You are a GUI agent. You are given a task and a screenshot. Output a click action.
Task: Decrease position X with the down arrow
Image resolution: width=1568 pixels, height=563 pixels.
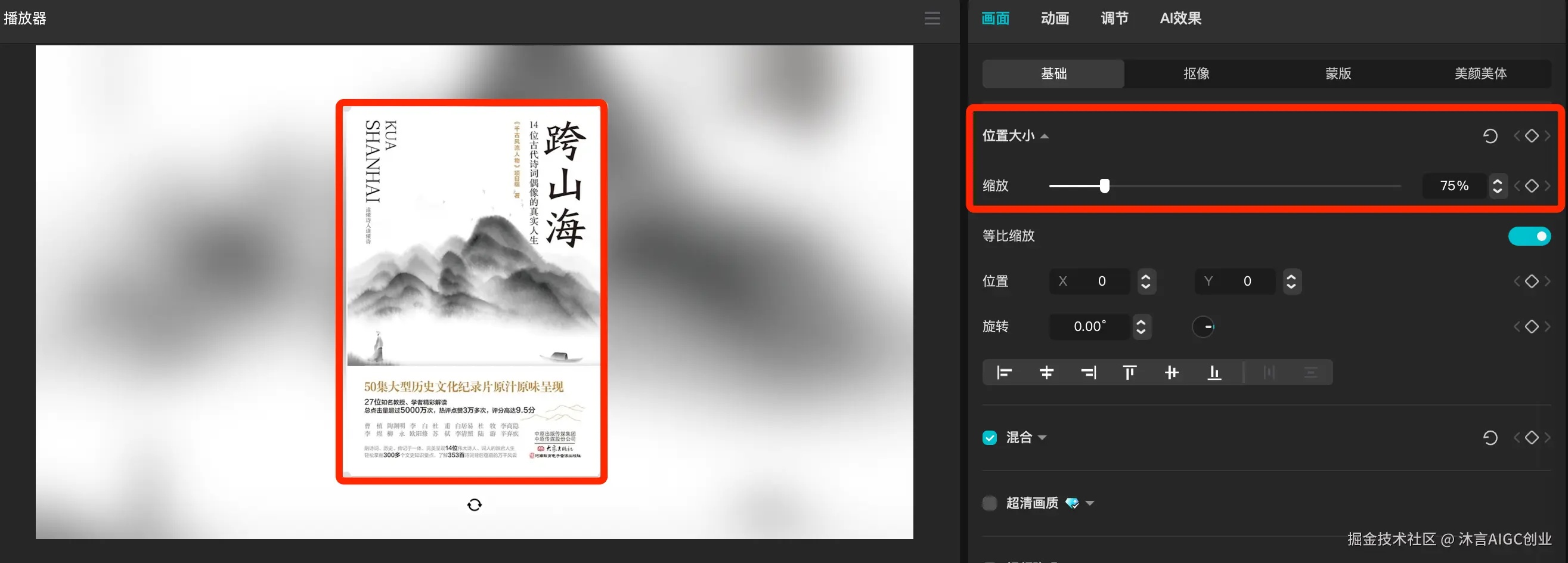pos(1145,287)
